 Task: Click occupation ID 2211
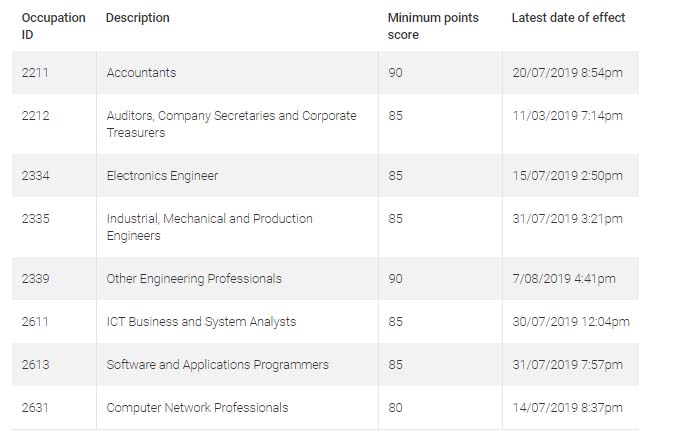tap(35, 73)
